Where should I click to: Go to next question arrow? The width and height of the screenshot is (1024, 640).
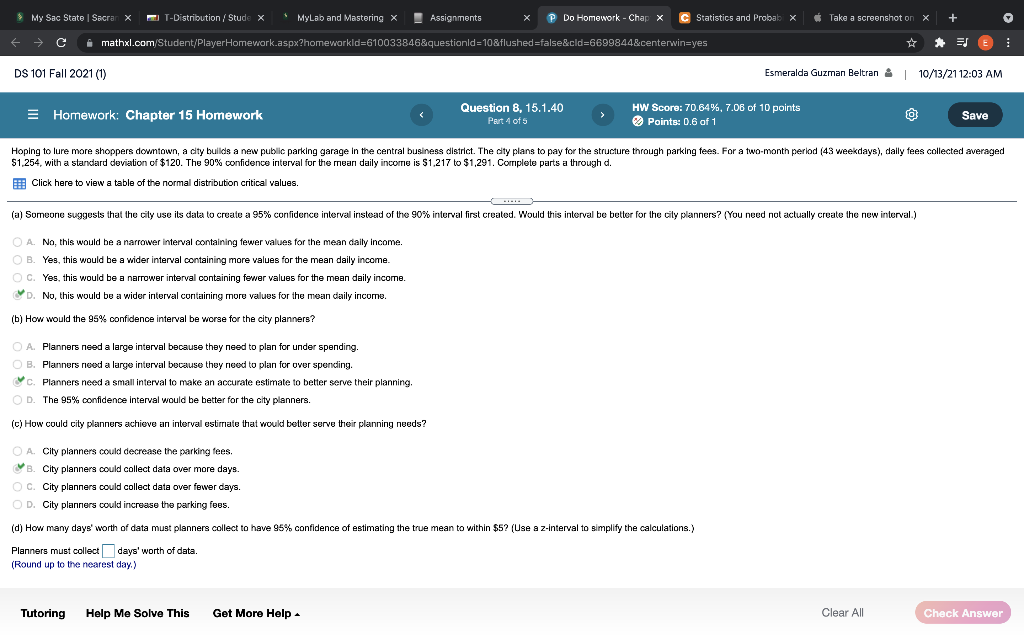pyautogui.click(x=602, y=115)
